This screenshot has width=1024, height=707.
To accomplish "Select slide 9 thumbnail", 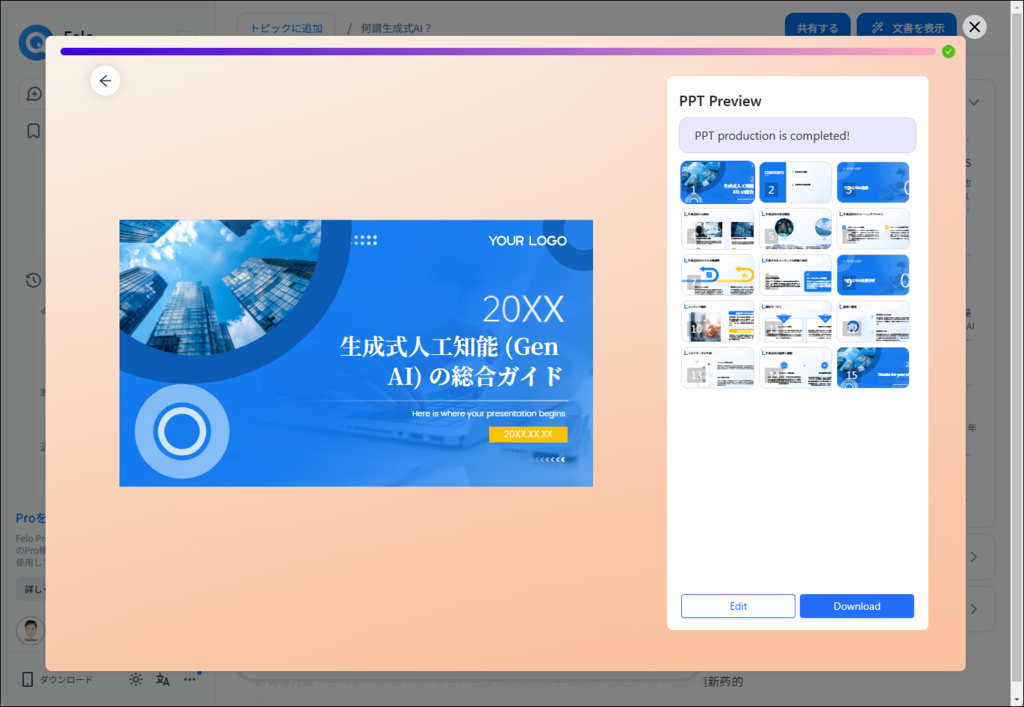I will (x=873, y=275).
